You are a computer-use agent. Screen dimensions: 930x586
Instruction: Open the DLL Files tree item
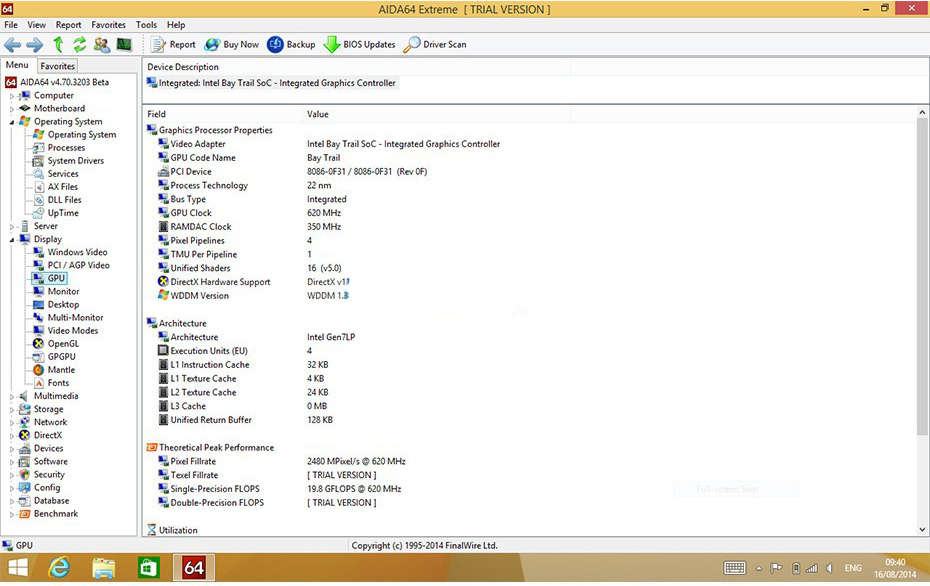64,200
